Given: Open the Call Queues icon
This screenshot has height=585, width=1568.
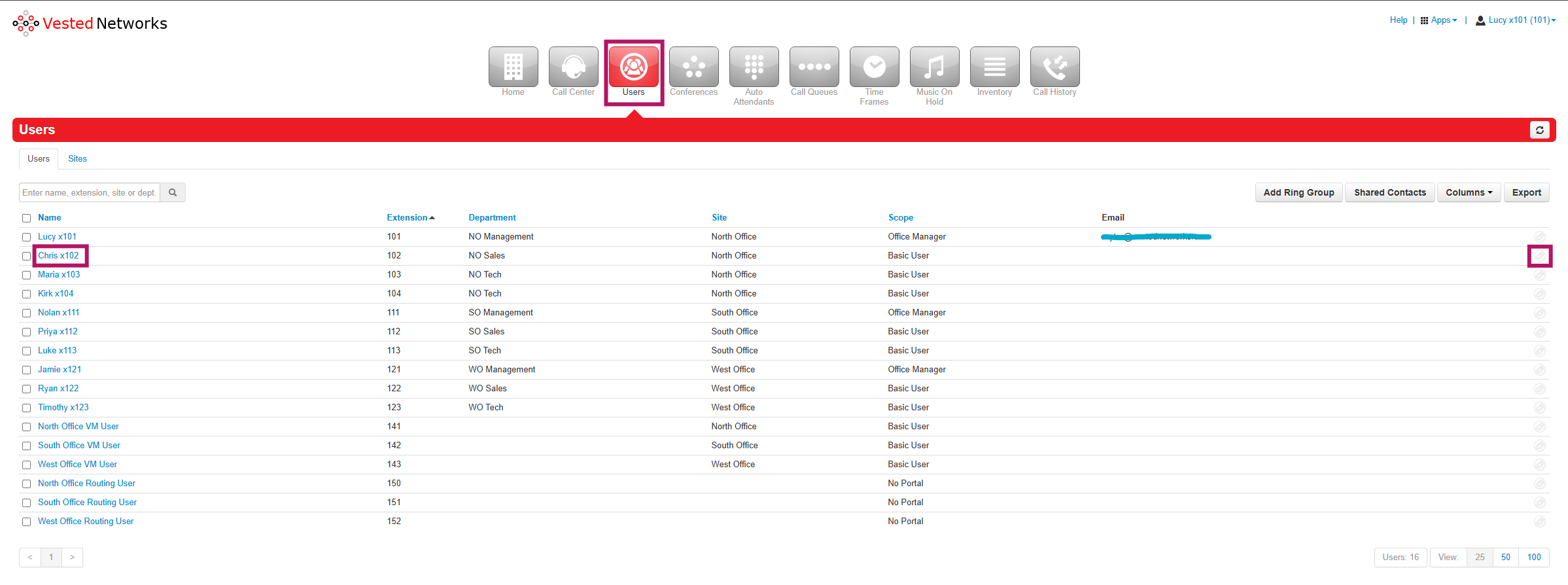Looking at the screenshot, I should tap(814, 67).
